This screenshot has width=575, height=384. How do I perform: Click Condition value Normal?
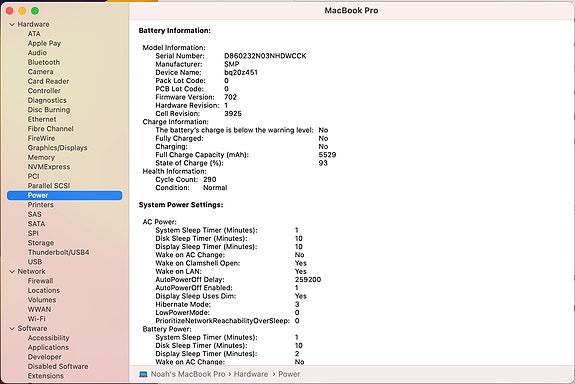tap(215, 188)
